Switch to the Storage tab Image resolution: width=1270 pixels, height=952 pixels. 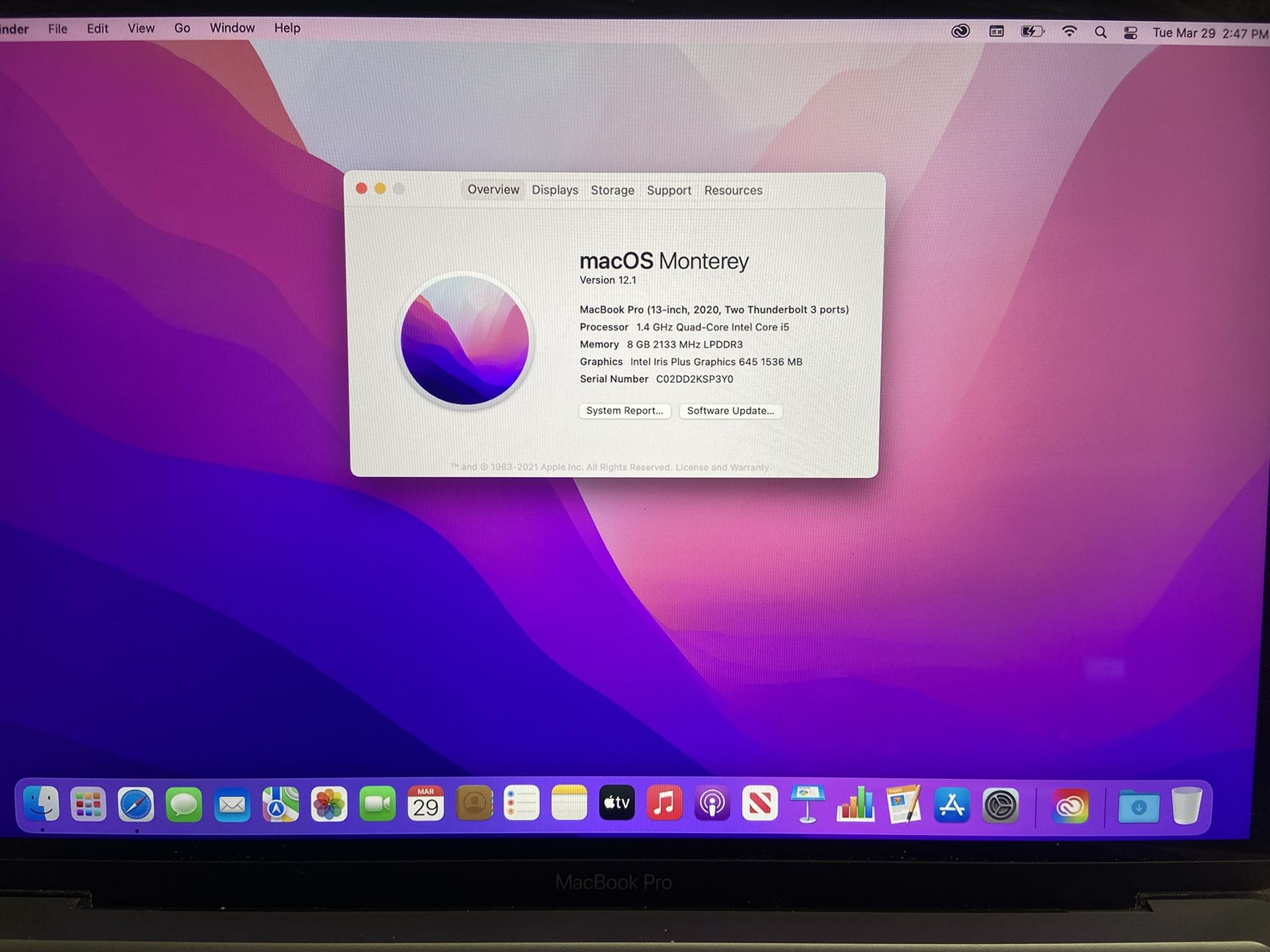(613, 190)
